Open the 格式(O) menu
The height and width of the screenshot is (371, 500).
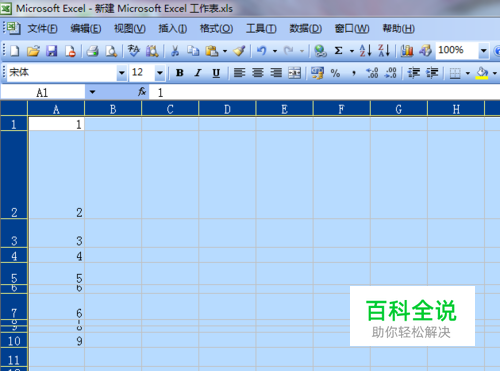click(216, 29)
